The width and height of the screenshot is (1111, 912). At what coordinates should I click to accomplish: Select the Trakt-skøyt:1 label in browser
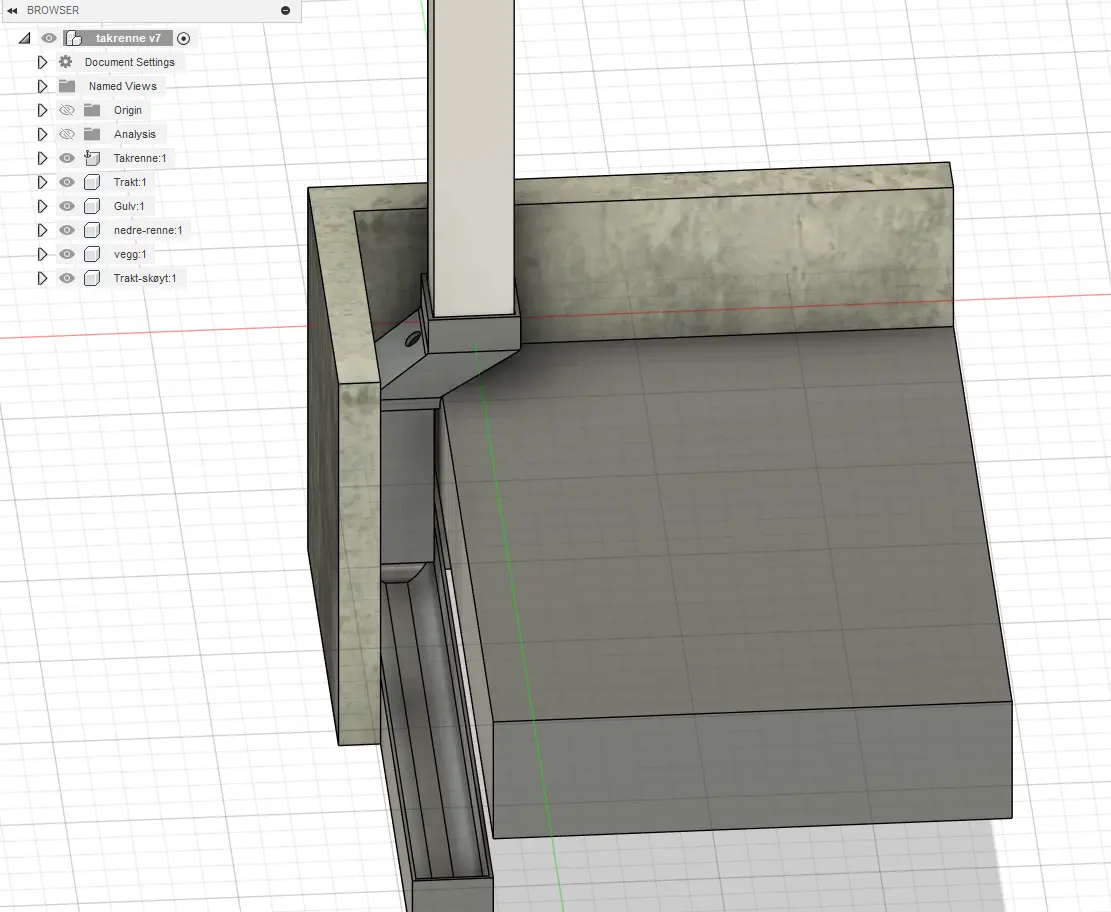coord(144,278)
